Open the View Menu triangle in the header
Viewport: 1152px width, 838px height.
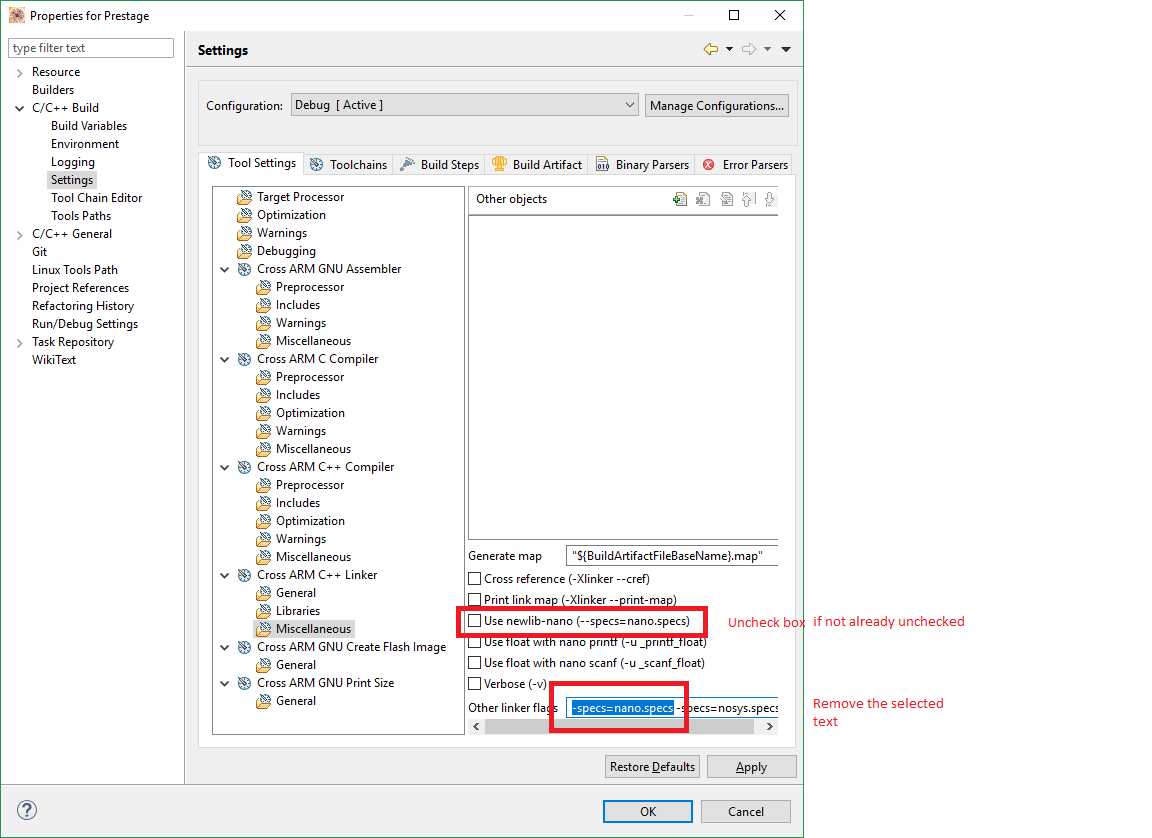[x=786, y=48]
